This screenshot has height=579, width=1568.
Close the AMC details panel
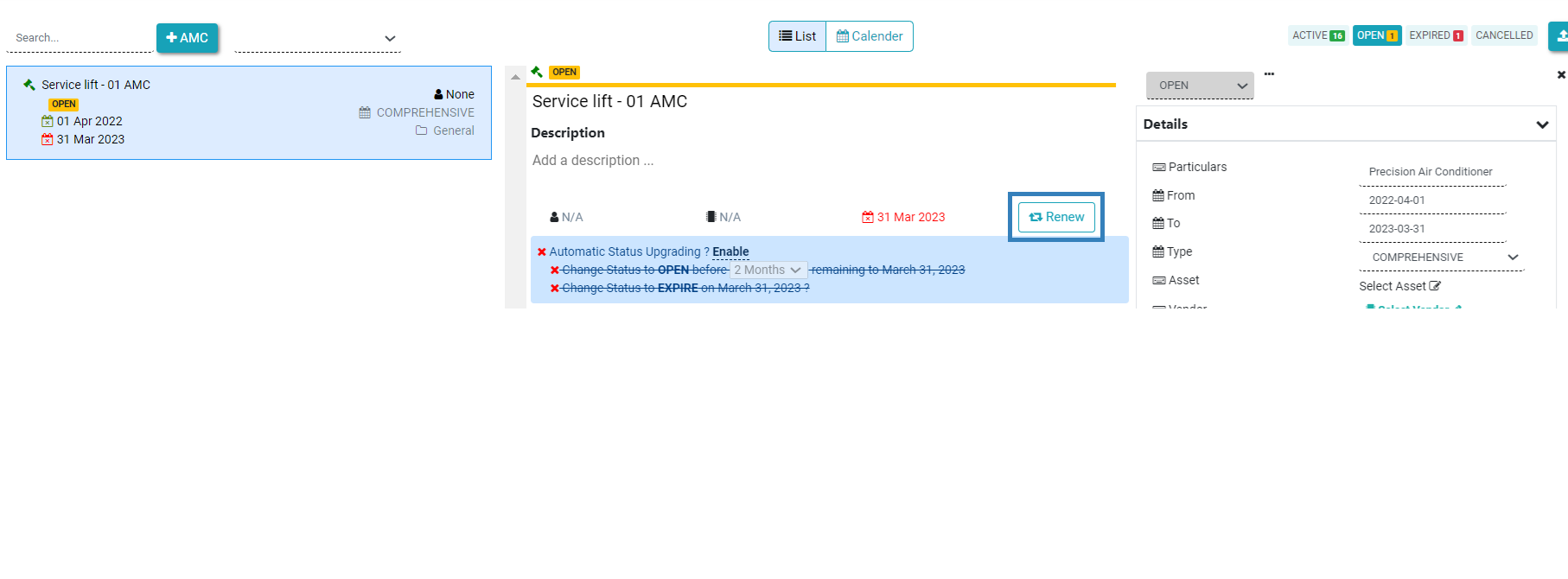pyautogui.click(x=1561, y=75)
